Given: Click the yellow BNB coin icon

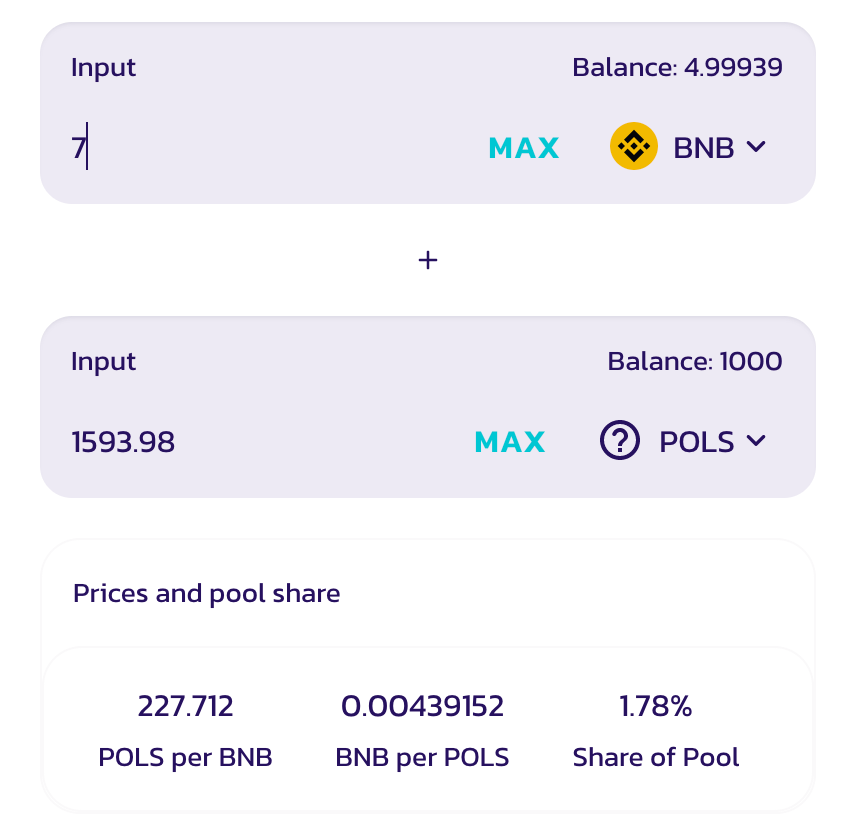Looking at the screenshot, I should click(x=633, y=147).
